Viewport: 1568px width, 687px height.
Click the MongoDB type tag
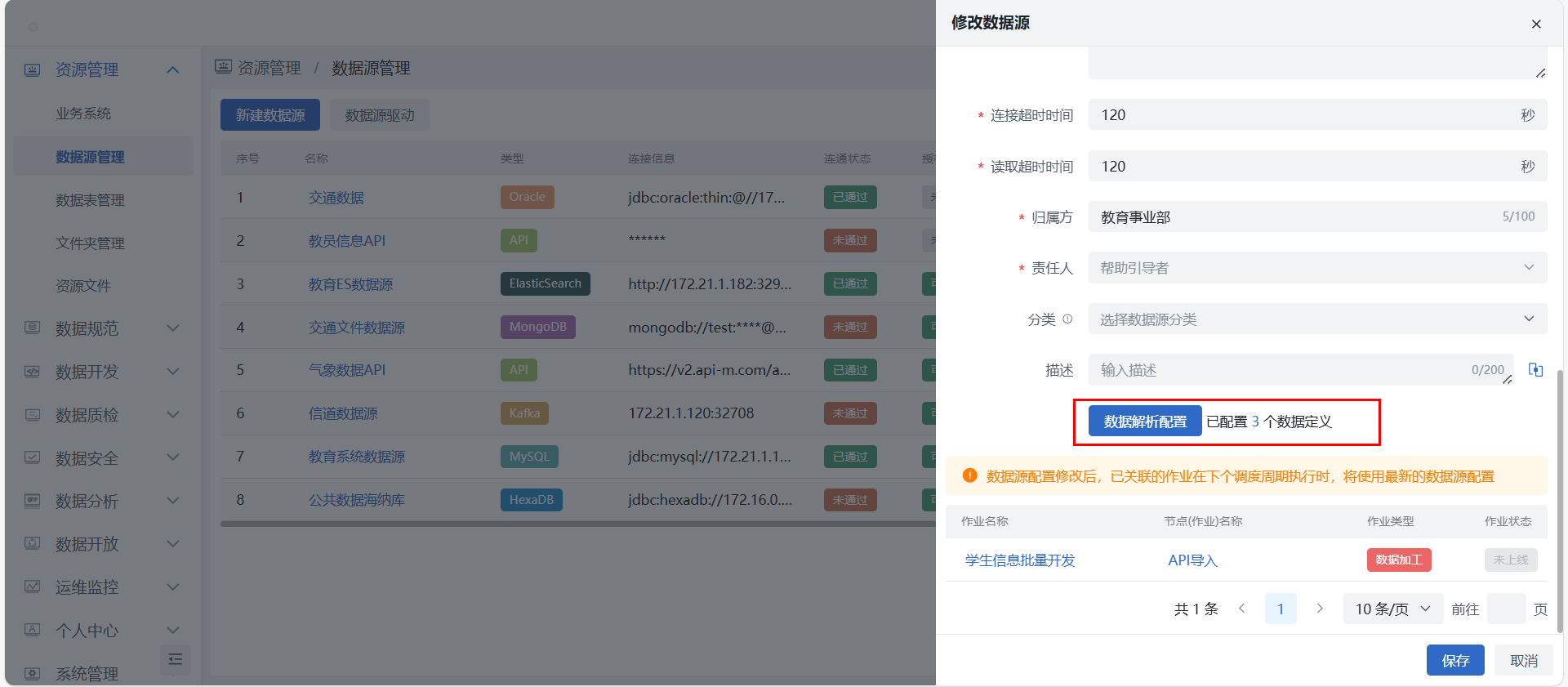pyautogui.click(x=538, y=327)
